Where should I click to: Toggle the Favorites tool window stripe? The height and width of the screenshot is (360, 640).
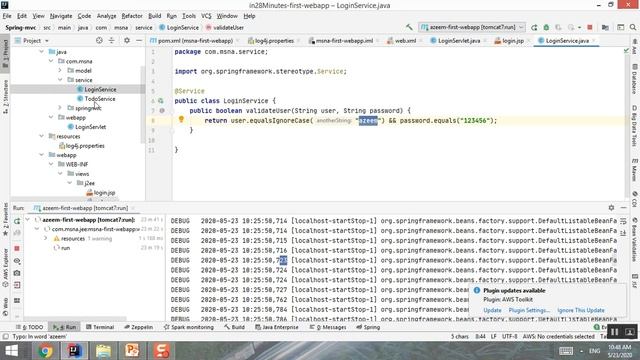tap(5, 219)
